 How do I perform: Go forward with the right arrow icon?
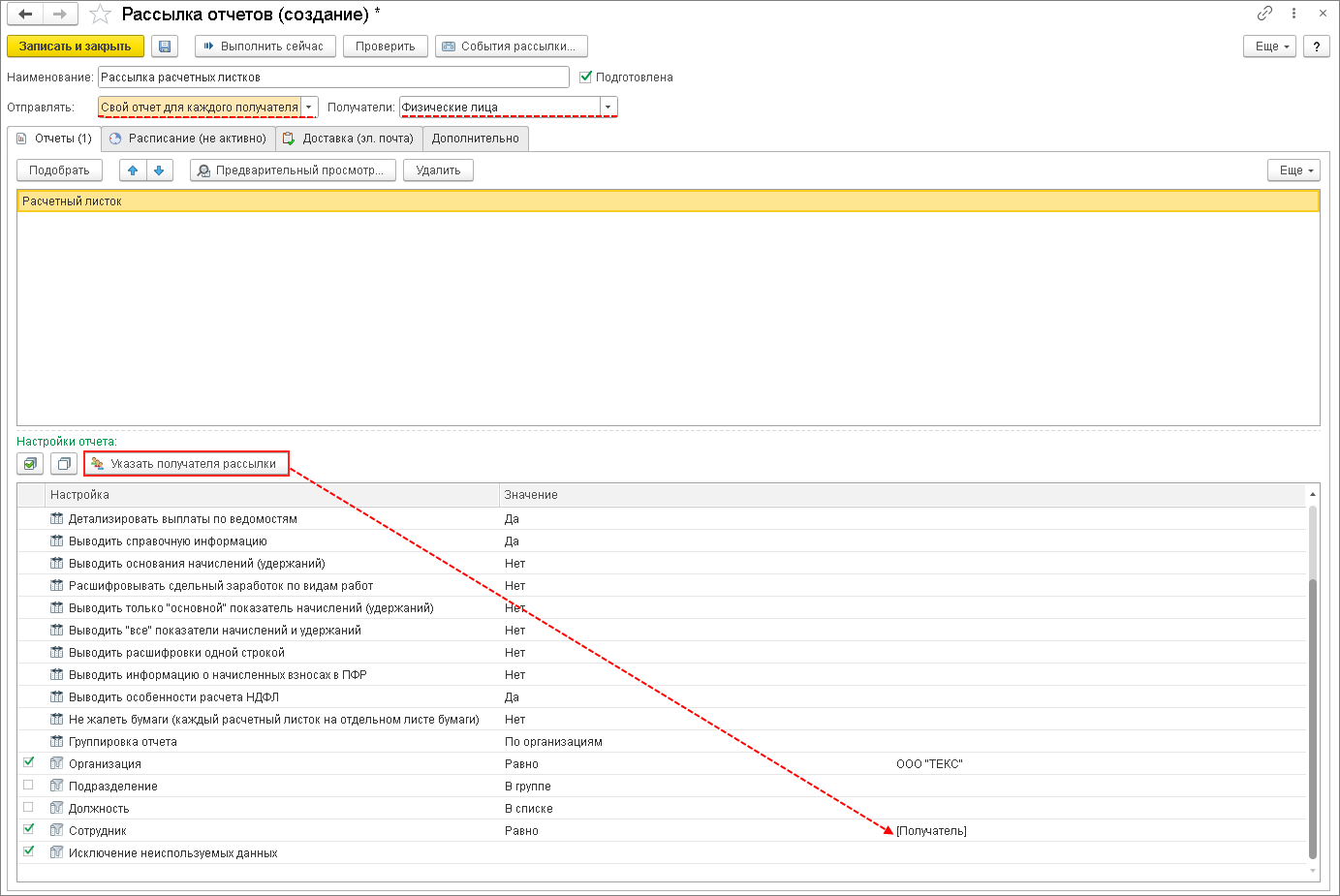coord(60,15)
